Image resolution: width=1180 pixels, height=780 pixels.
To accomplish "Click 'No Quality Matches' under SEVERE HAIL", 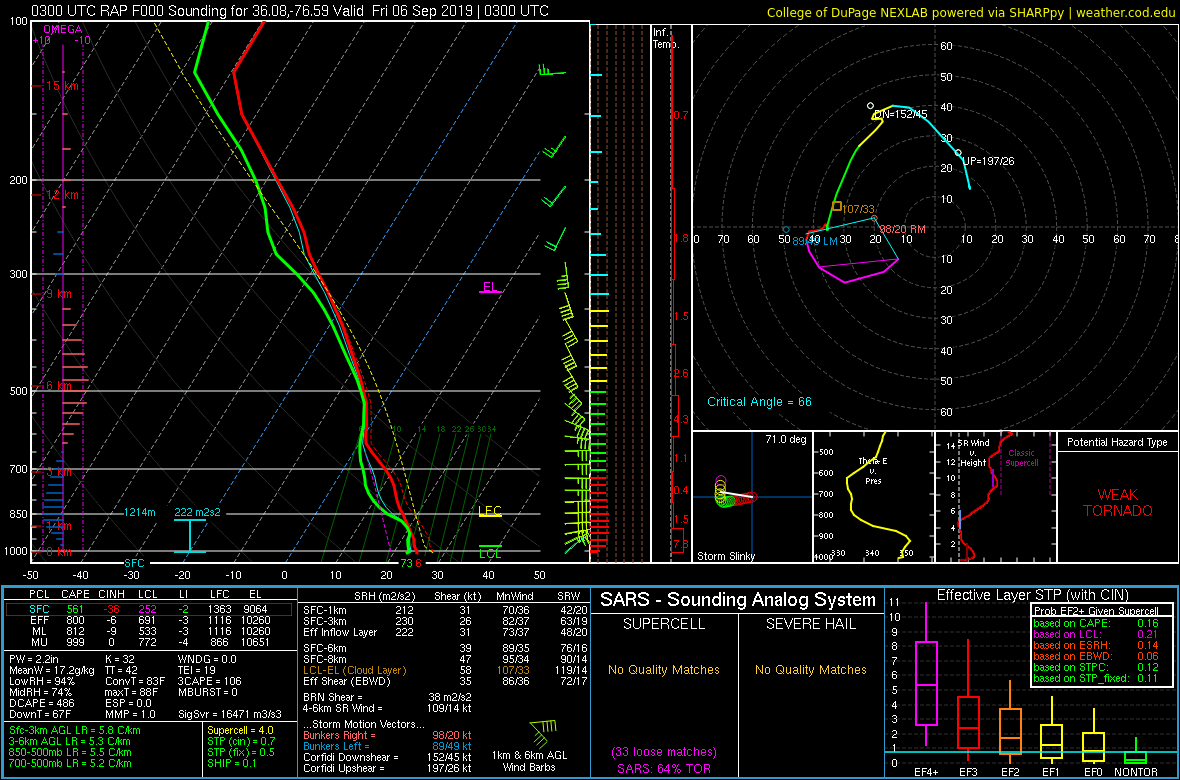I will point(810,670).
